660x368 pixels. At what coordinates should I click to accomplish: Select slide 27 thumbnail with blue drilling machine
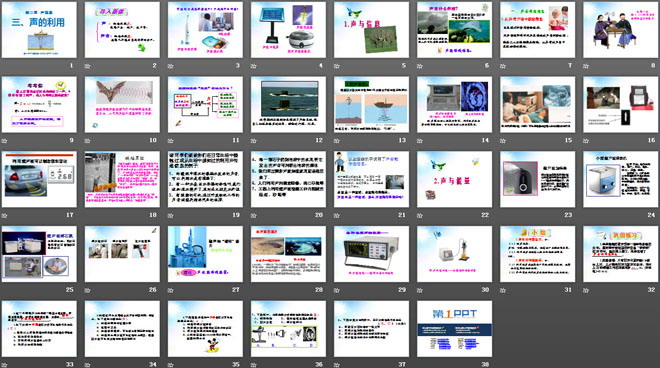pyautogui.click(x=205, y=254)
